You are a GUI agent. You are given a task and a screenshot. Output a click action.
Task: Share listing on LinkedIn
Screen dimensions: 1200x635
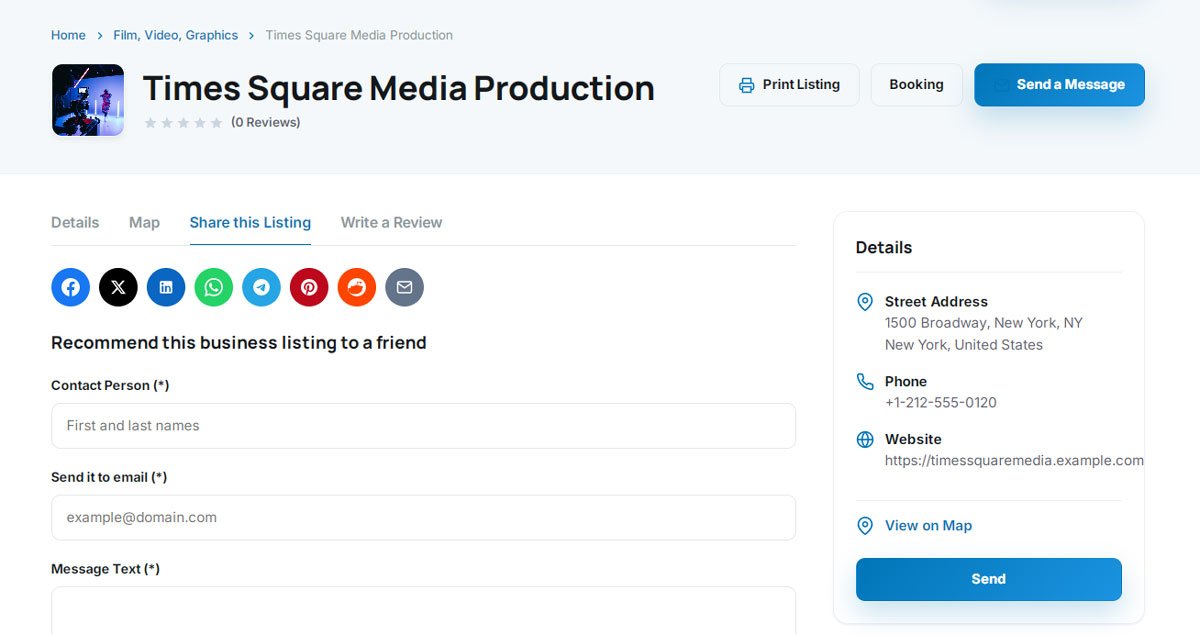tap(166, 287)
